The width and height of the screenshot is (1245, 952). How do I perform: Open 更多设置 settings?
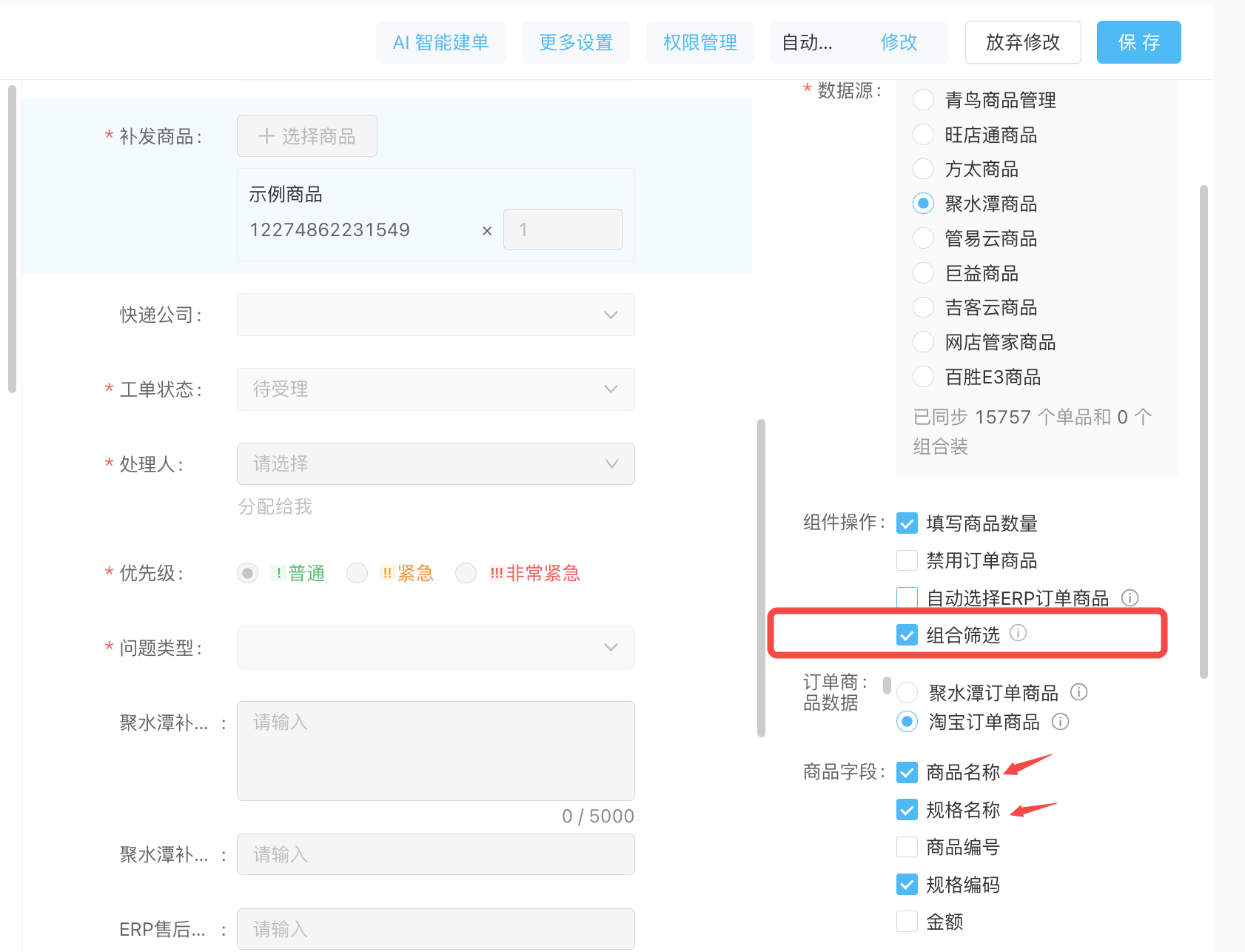pyautogui.click(x=576, y=42)
